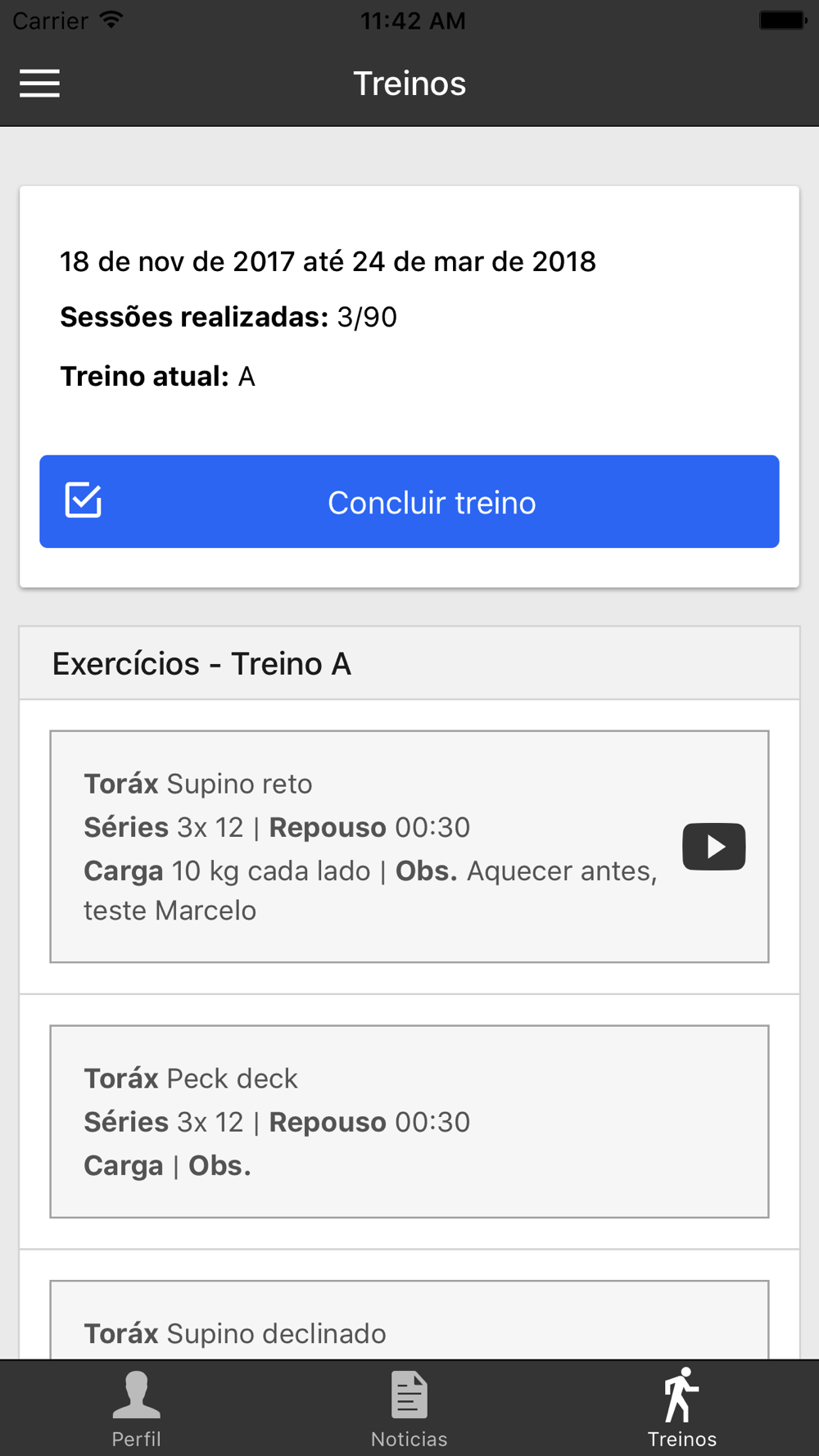Select the Toráx Supino reto exercise card
The height and width of the screenshot is (1456, 819).
409,846
